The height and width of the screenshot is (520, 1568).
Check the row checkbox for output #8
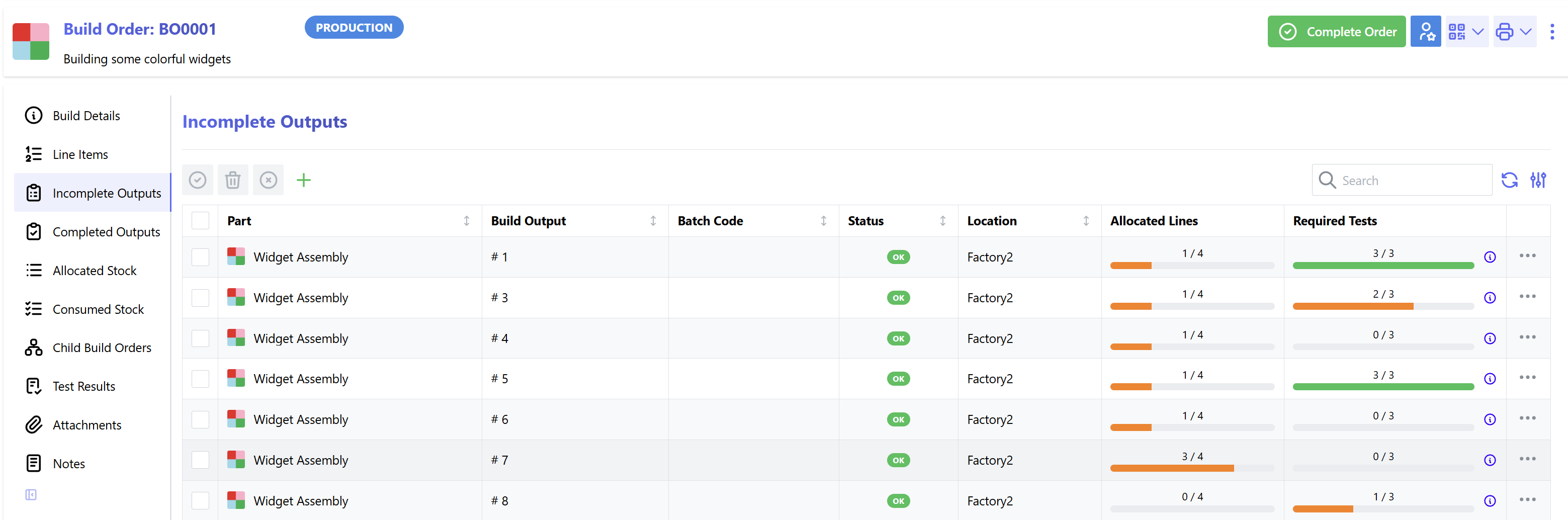pos(200,500)
